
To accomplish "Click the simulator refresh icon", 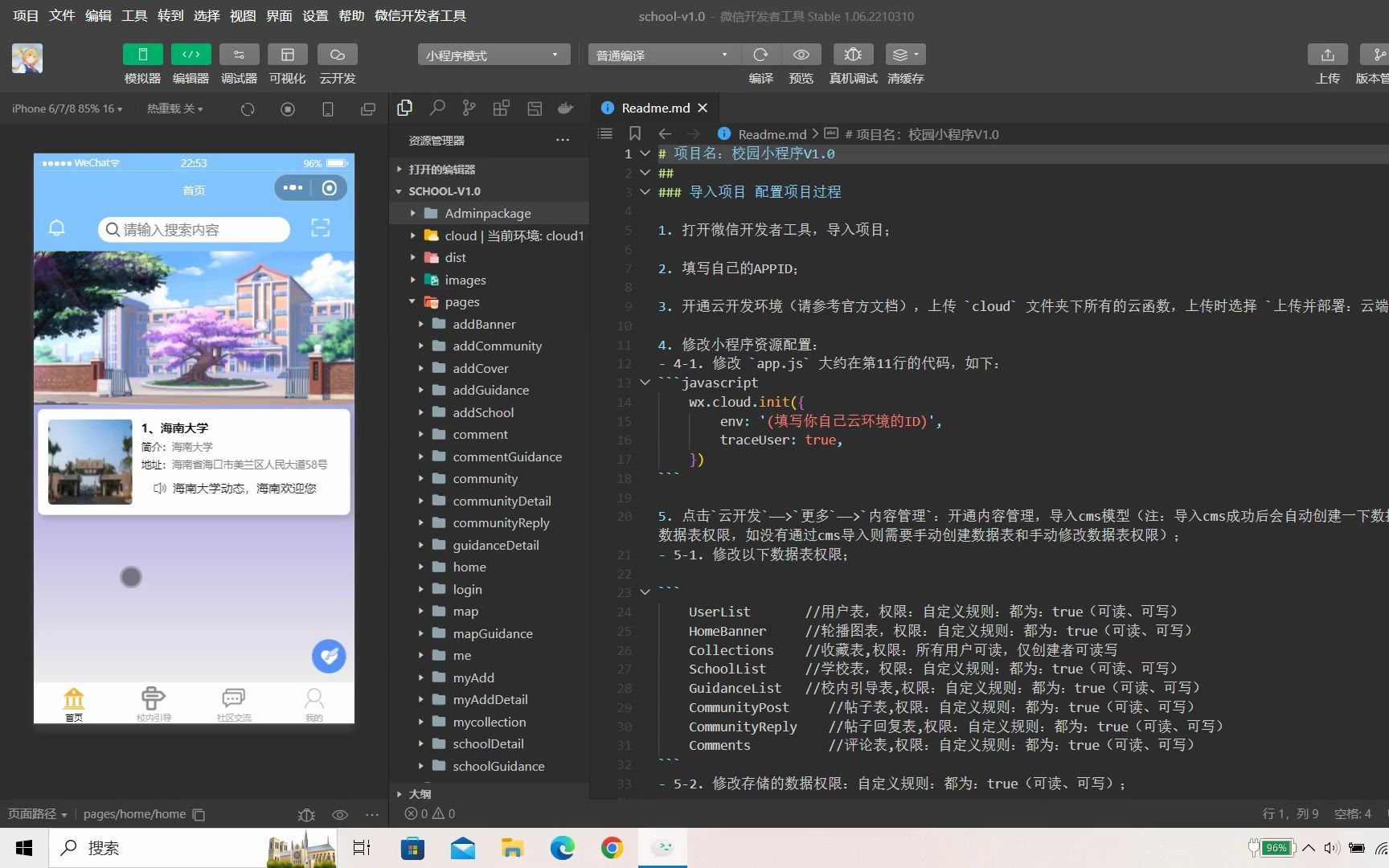I will [x=248, y=109].
